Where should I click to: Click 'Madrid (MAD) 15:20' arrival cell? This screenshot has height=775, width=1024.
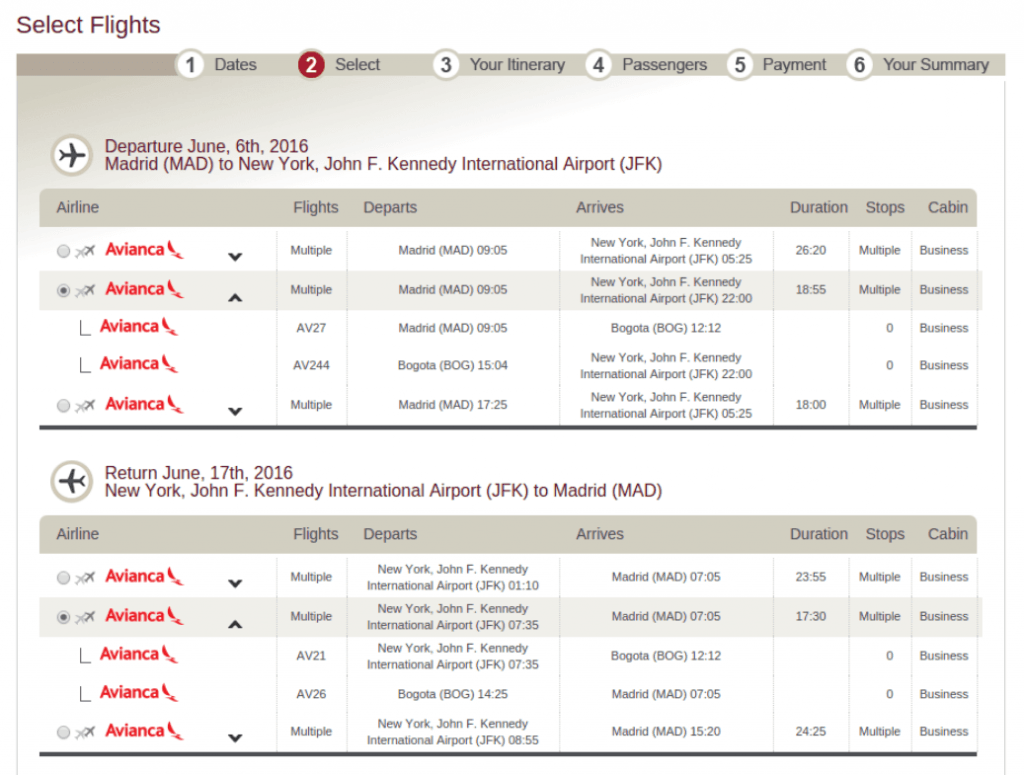(666, 731)
